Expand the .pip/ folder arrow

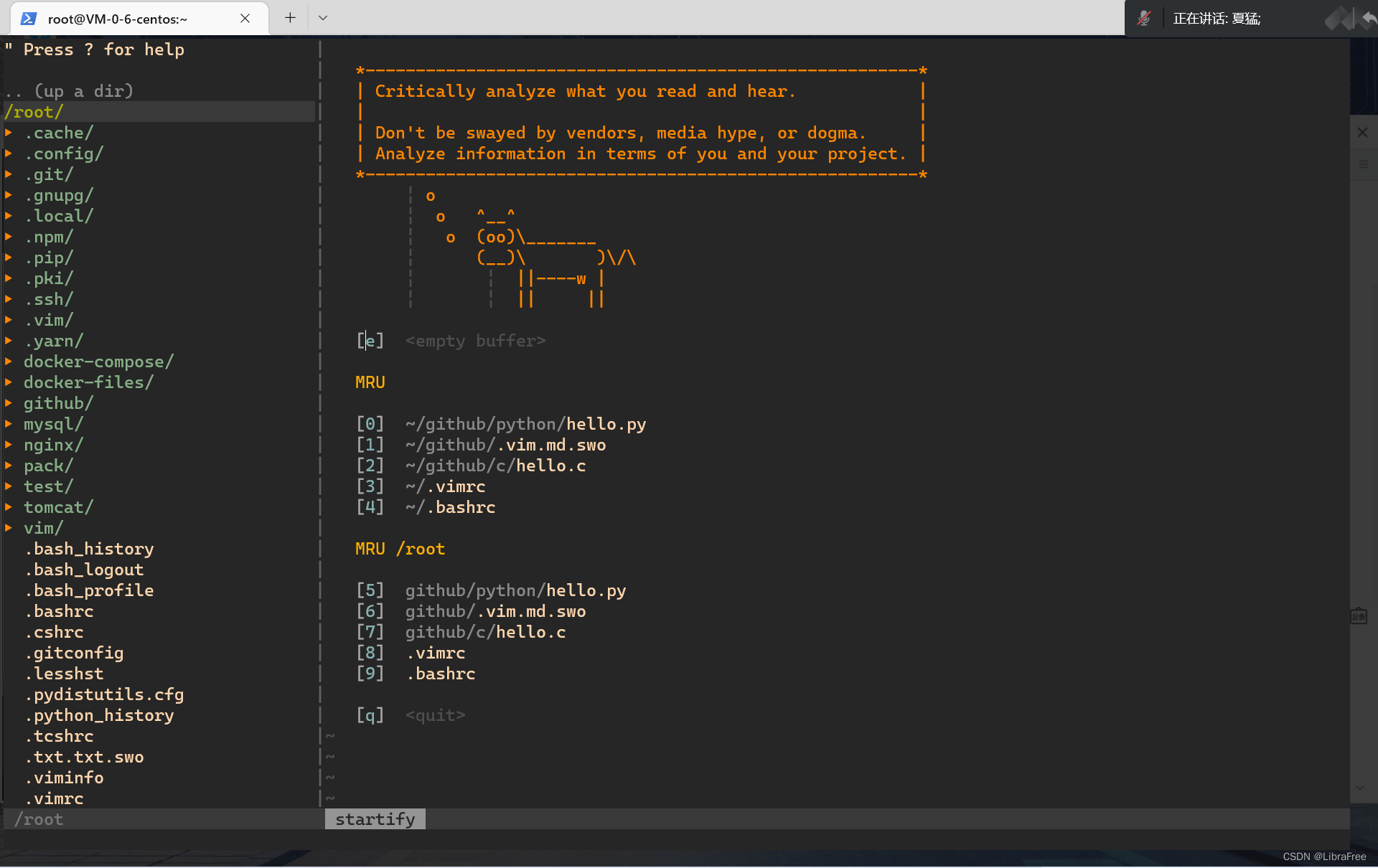9,258
